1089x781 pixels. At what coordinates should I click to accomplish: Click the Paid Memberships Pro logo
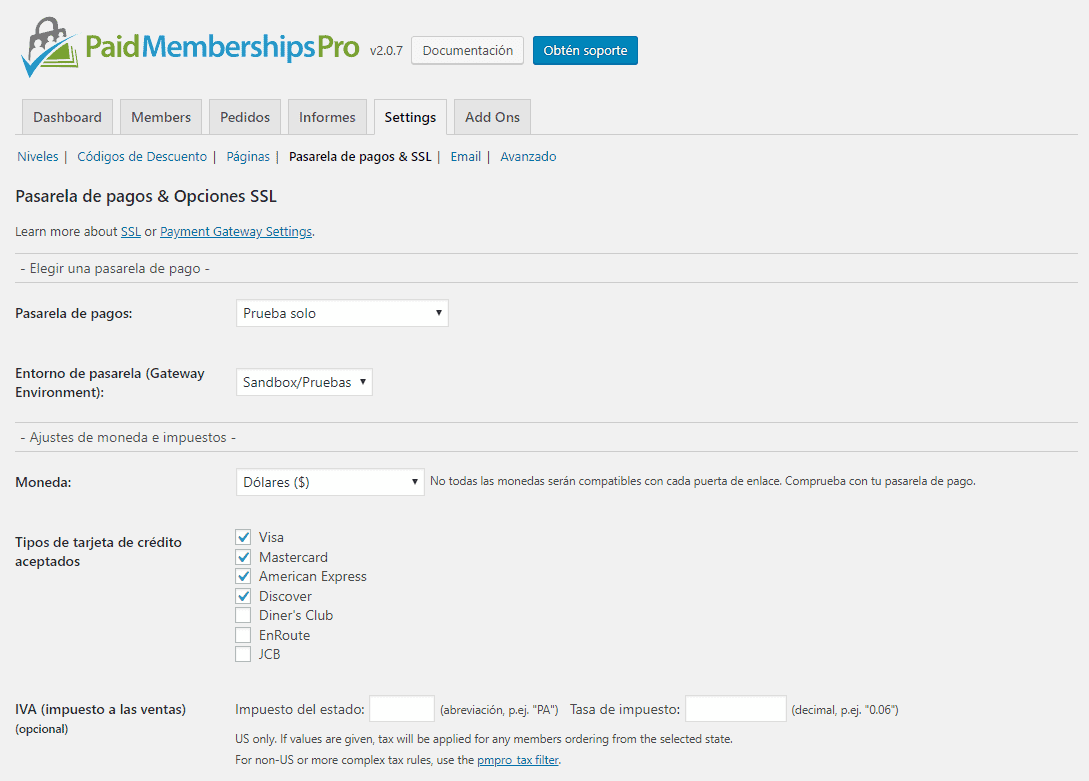click(190, 48)
